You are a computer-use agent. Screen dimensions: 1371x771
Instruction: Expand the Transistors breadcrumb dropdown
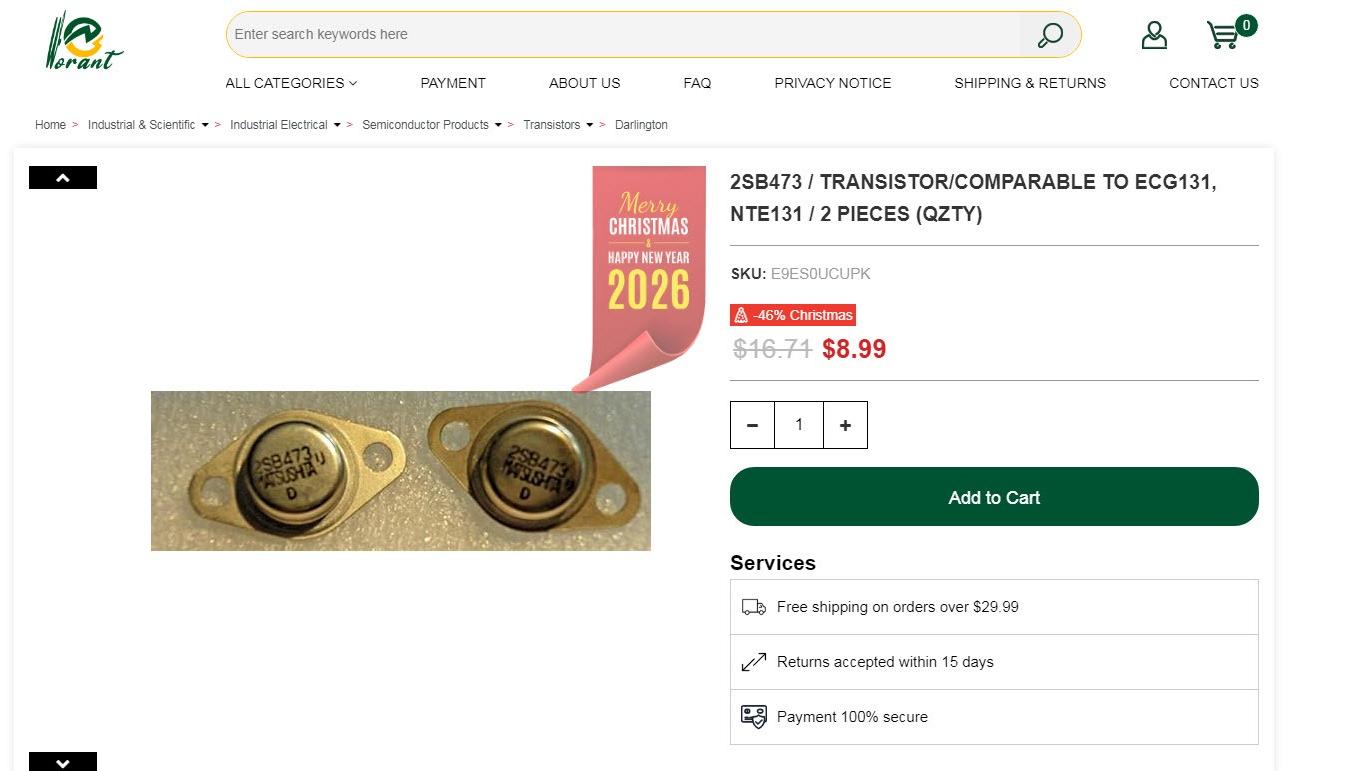tap(589, 125)
